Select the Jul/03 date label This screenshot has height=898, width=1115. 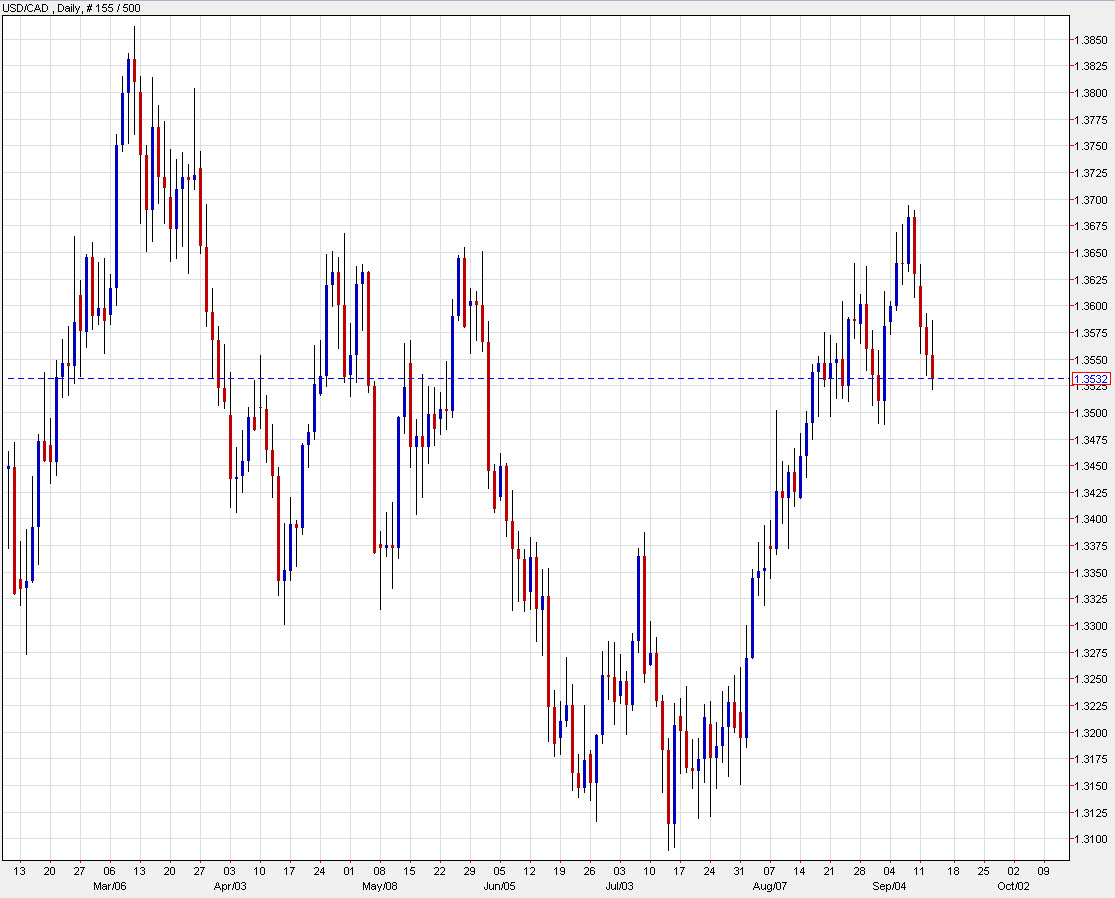[618, 886]
